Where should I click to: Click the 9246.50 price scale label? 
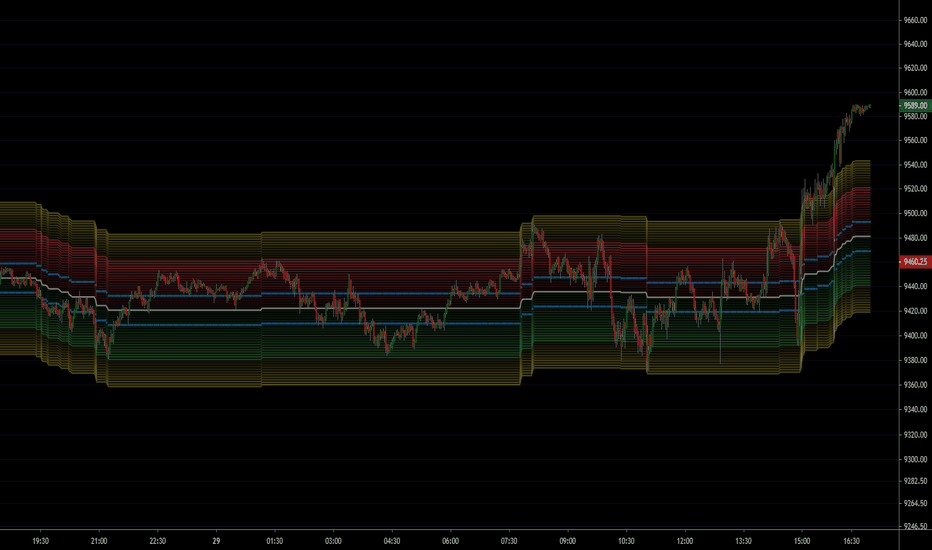[x=915, y=526]
